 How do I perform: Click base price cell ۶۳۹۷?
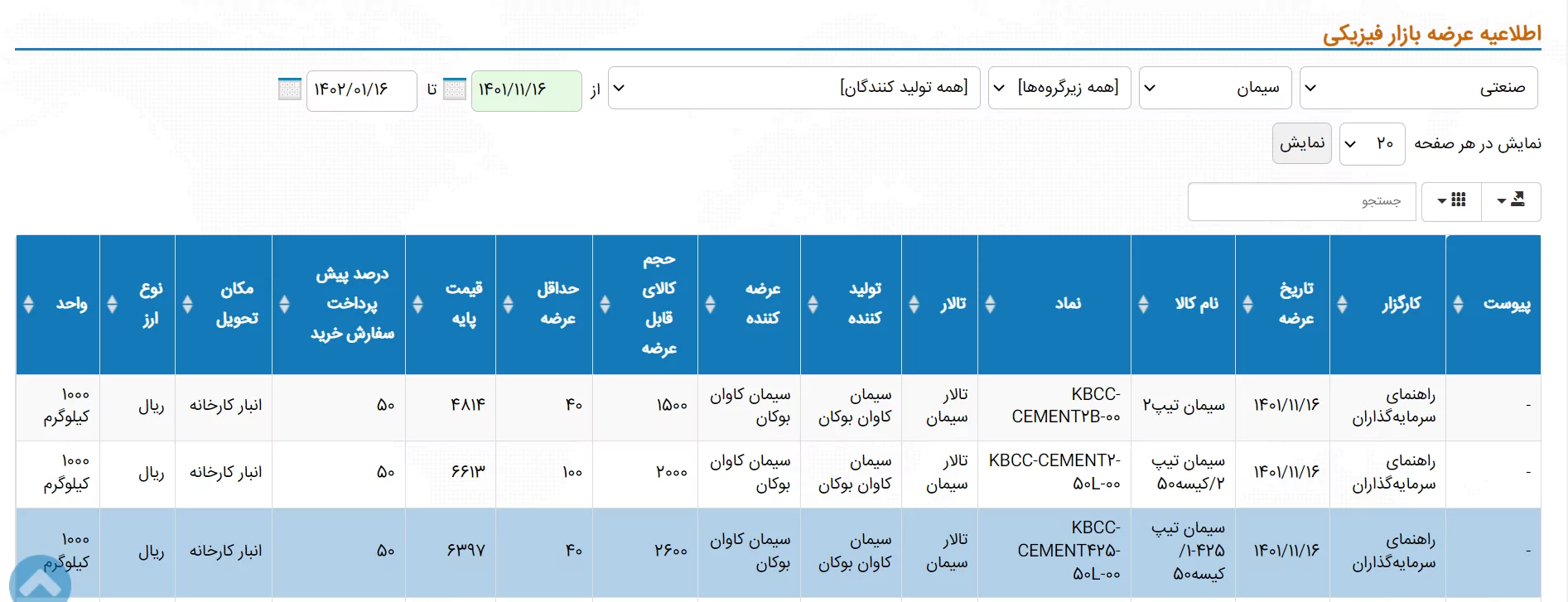point(451,551)
